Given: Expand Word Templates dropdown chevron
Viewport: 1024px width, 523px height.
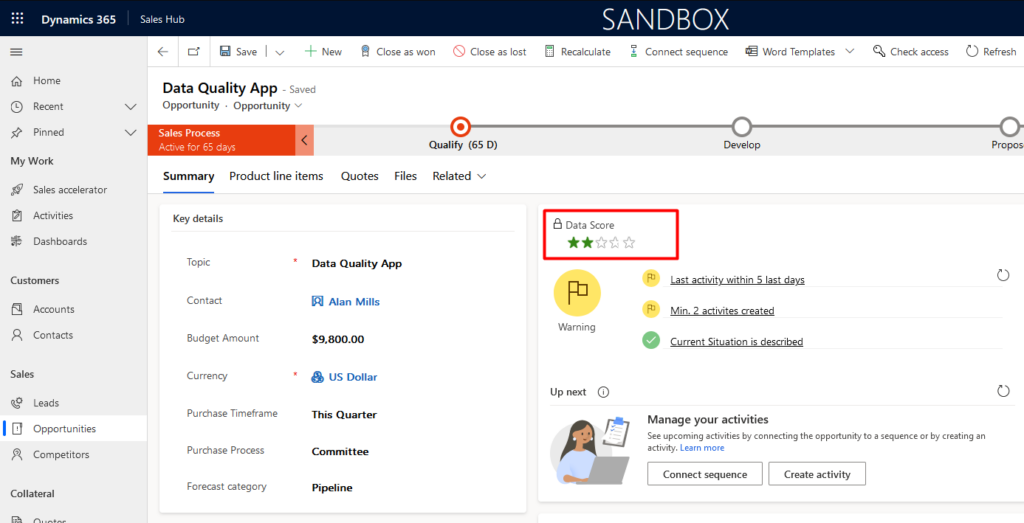Looking at the screenshot, I should point(850,51).
